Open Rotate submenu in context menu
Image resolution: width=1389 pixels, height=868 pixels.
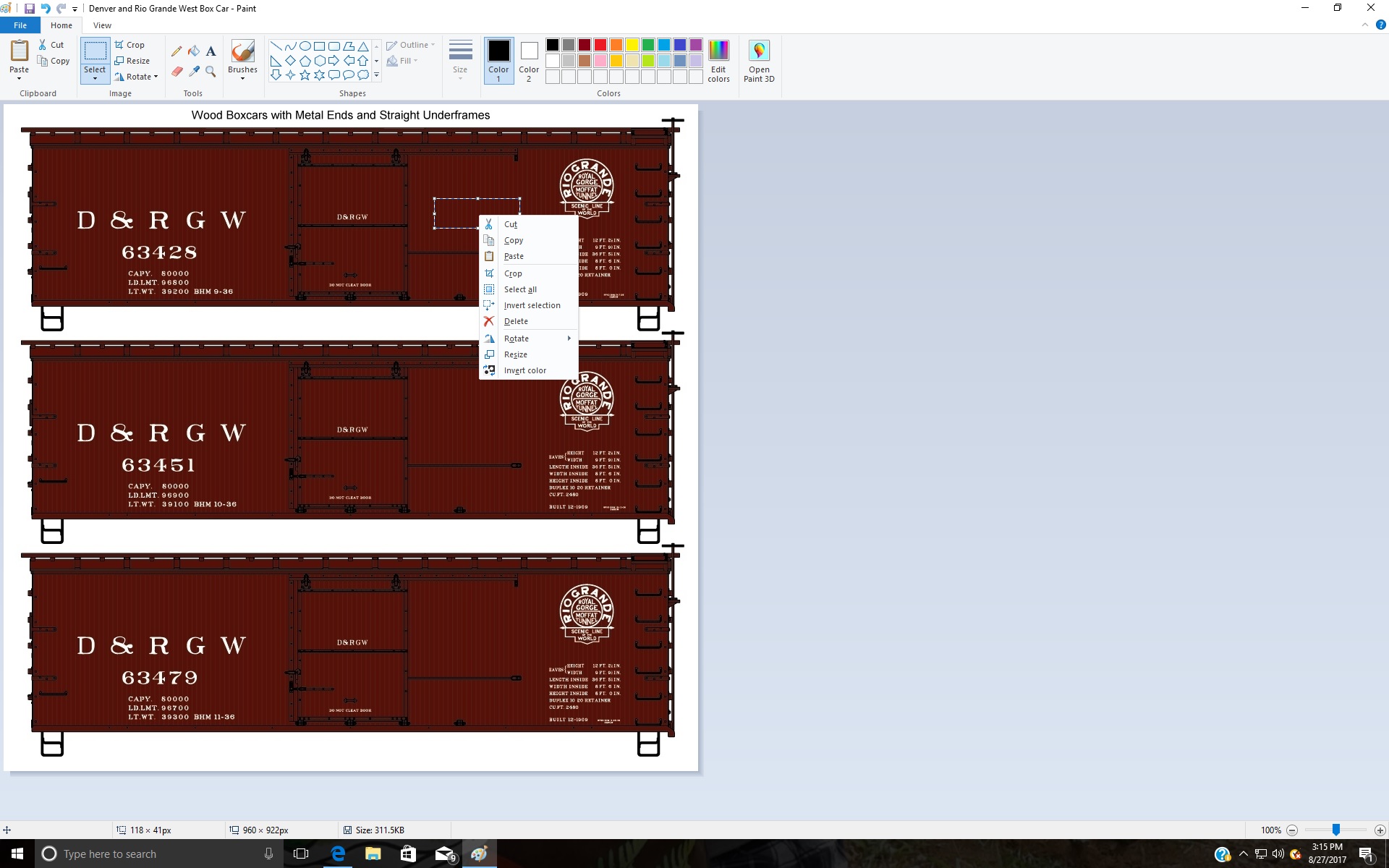pos(529,339)
